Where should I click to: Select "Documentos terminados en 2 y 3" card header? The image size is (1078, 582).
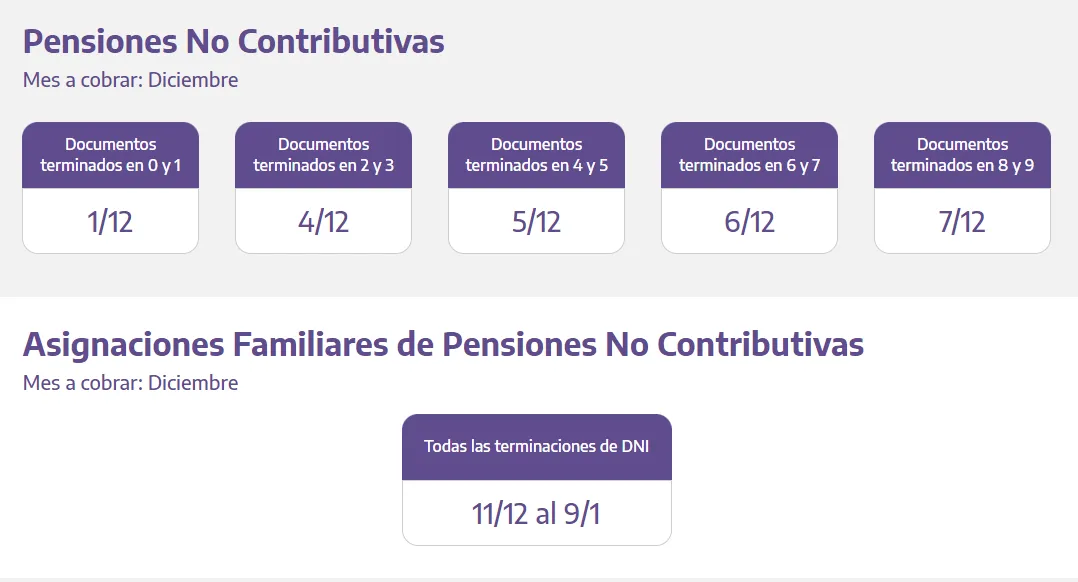(x=323, y=155)
